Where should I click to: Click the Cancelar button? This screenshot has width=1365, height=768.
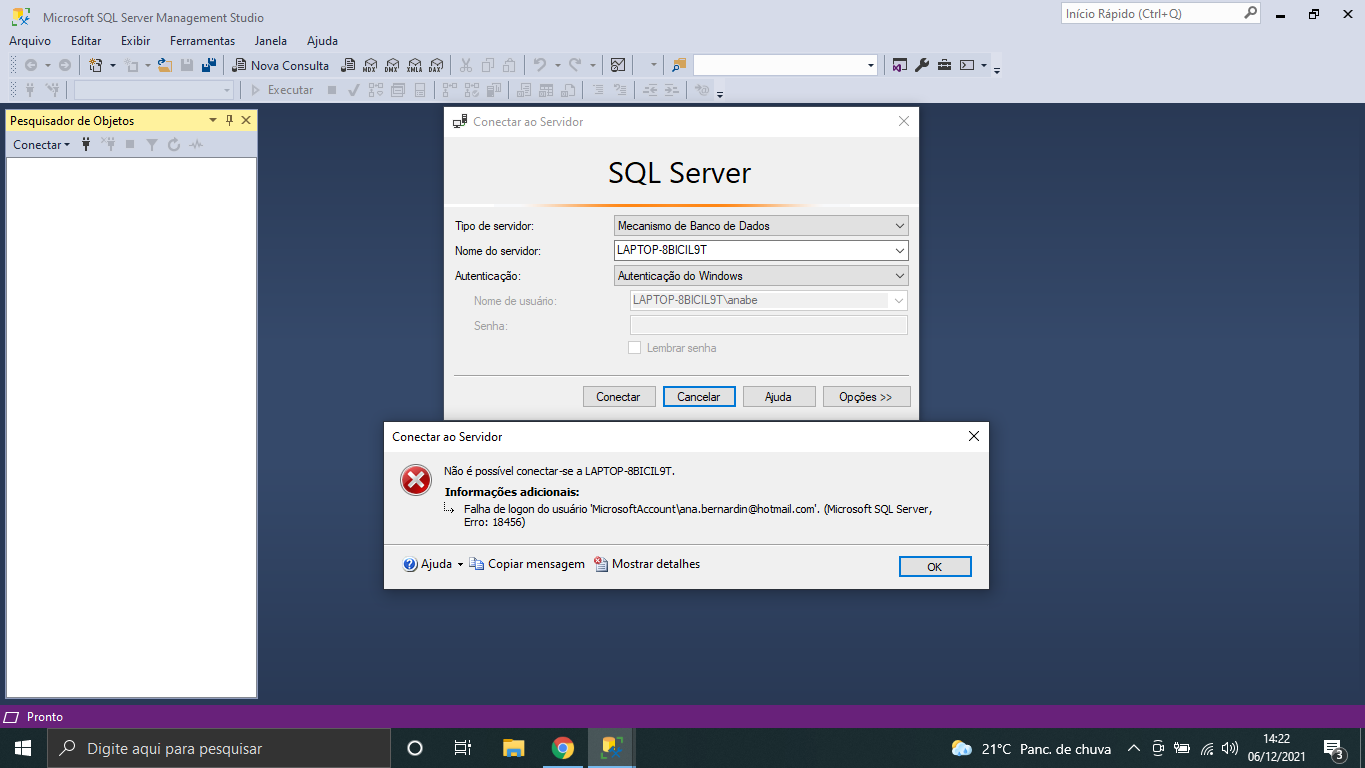point(699,397)
